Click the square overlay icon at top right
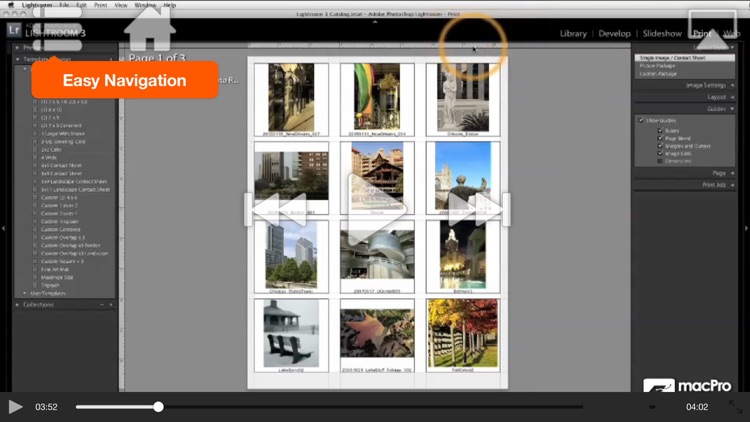The width and height of the screenshot is (750, 422). coord(712,30)
